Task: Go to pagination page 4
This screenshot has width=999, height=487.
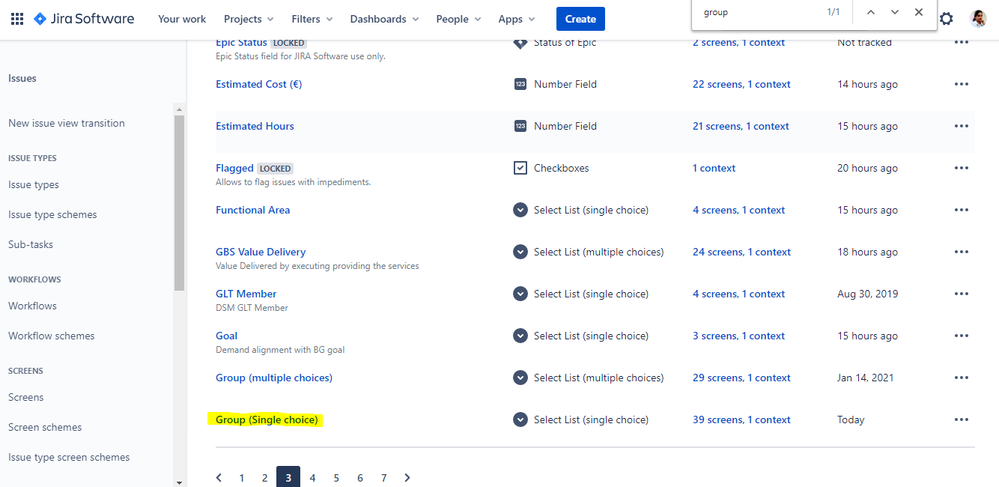Action: (x=312, y=477)
